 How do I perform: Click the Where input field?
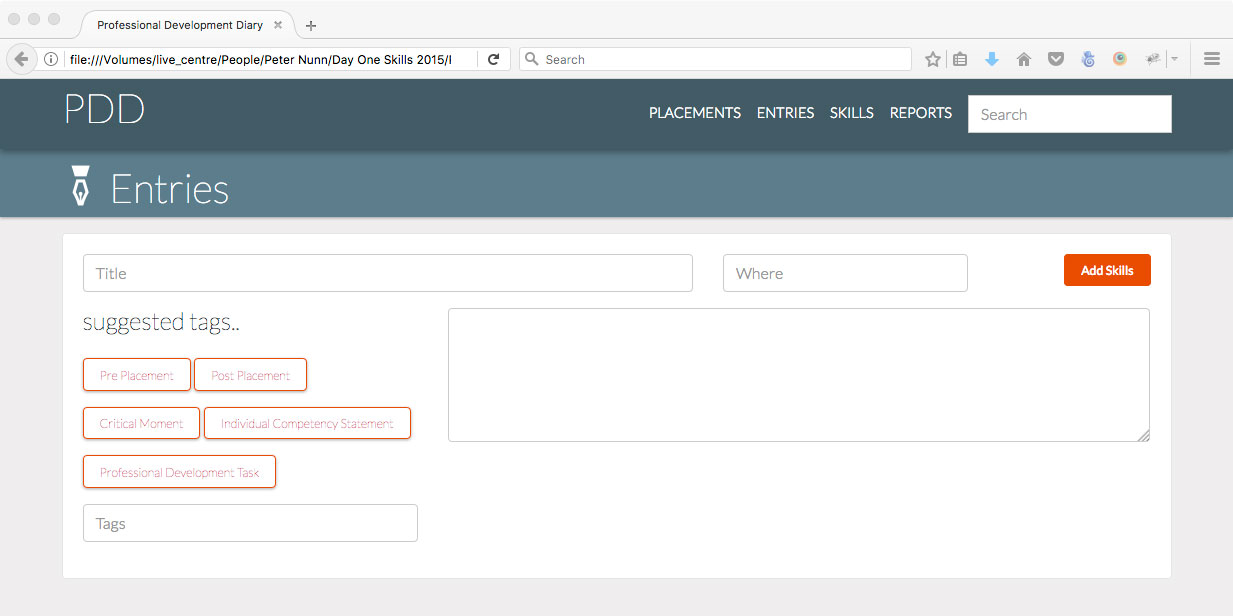(x=845, y=273)
